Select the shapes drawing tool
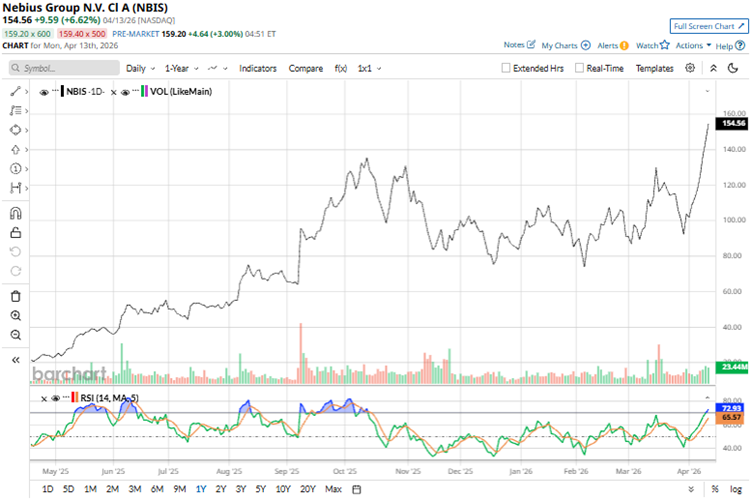The image size is (752, 500). (x=15, y=130)
